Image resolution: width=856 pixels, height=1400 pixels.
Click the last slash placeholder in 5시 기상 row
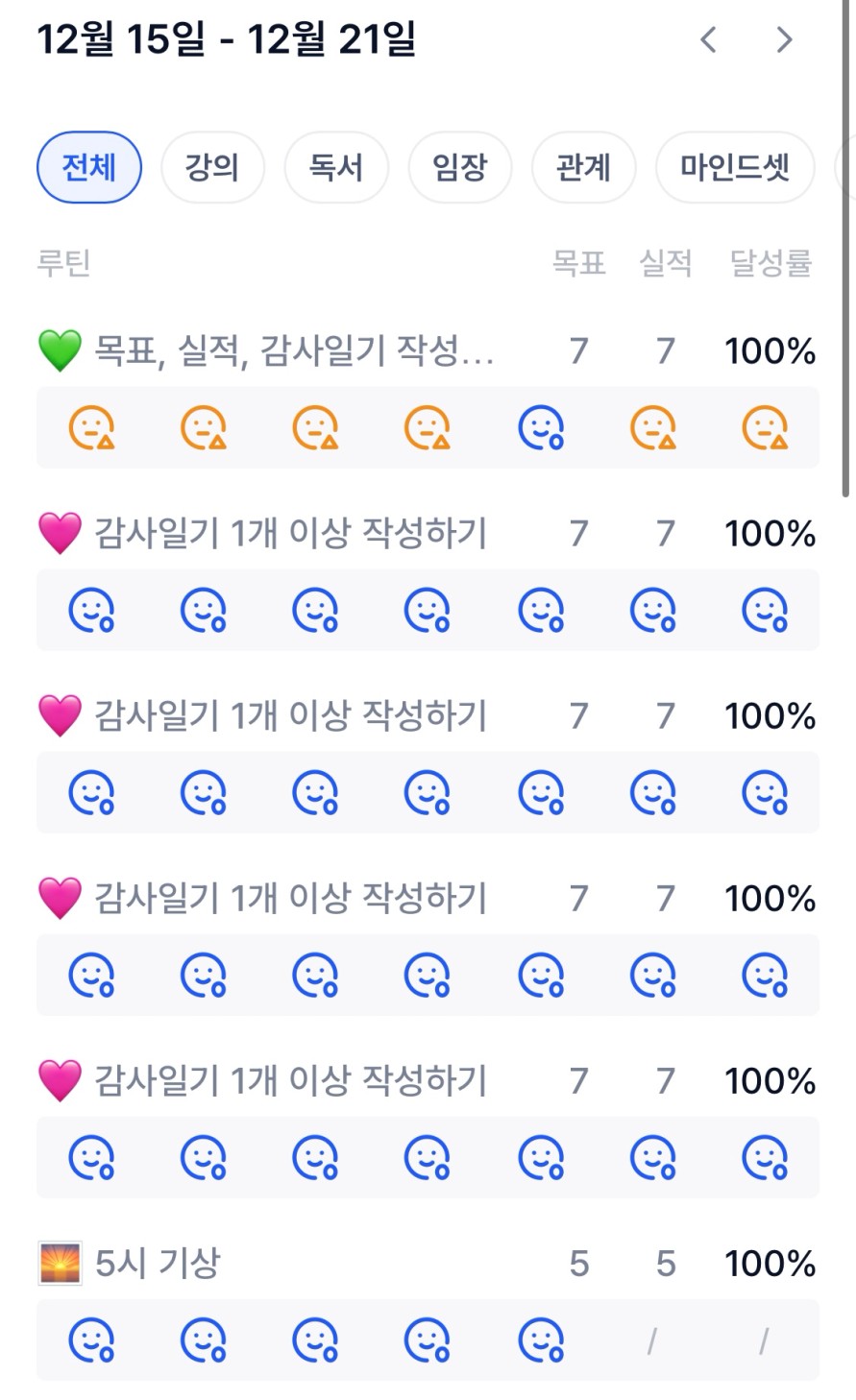tap(764, 1340)
